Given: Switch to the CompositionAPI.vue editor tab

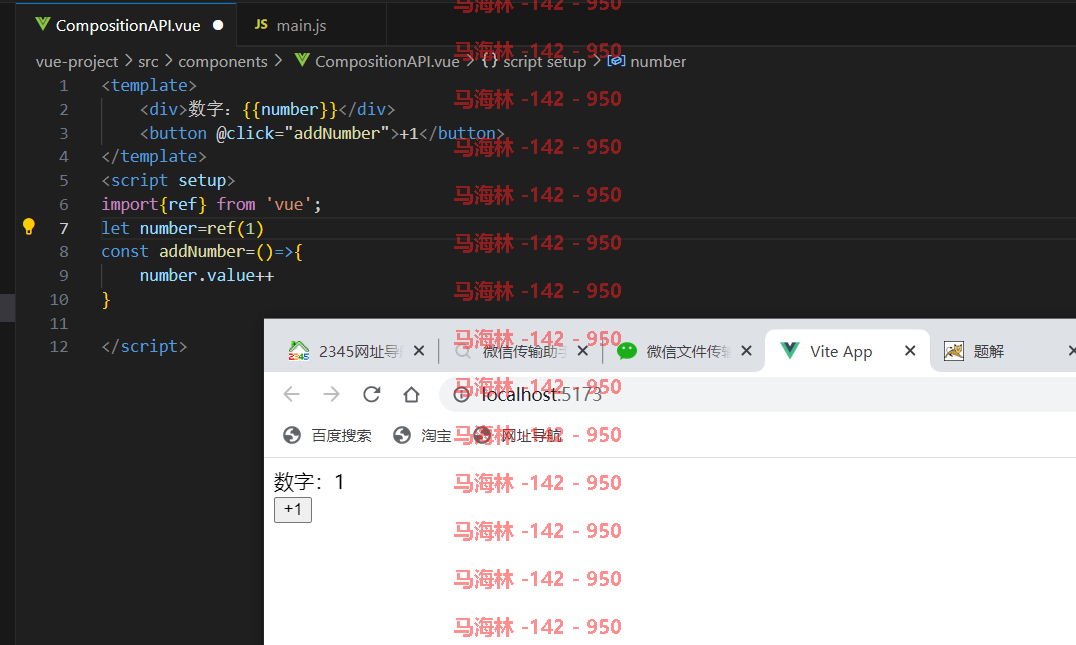Looking at the screenshot, I should pos(126,25).
